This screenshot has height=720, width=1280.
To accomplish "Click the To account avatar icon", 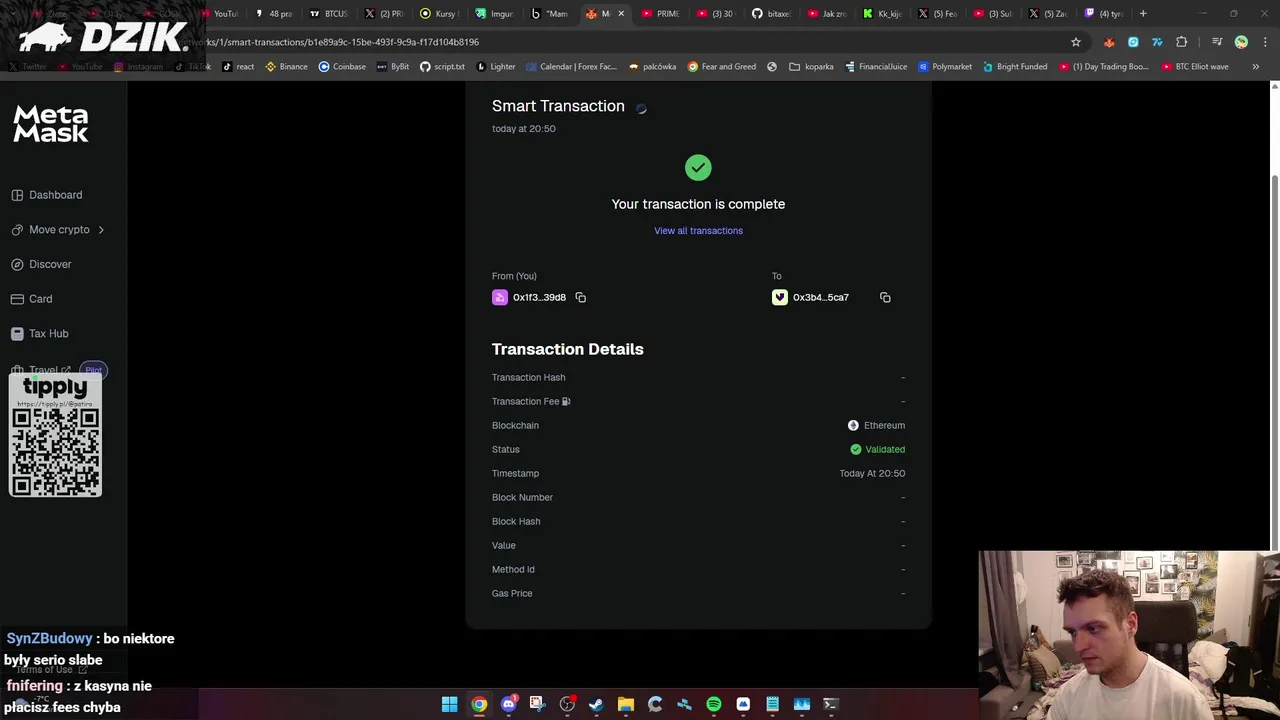I will coord(780,297).
